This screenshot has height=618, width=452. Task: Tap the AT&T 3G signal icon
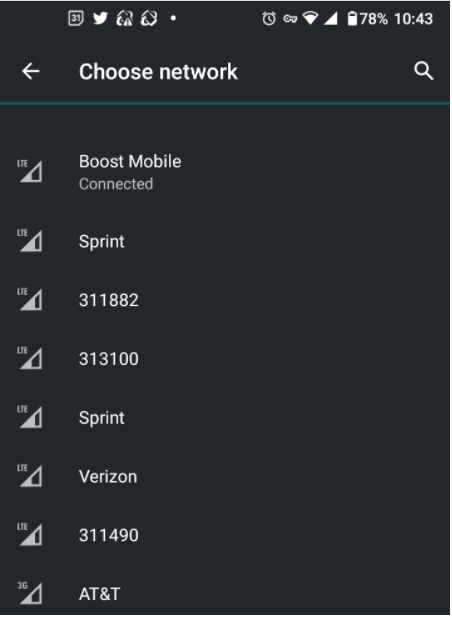tap(30, 592)
